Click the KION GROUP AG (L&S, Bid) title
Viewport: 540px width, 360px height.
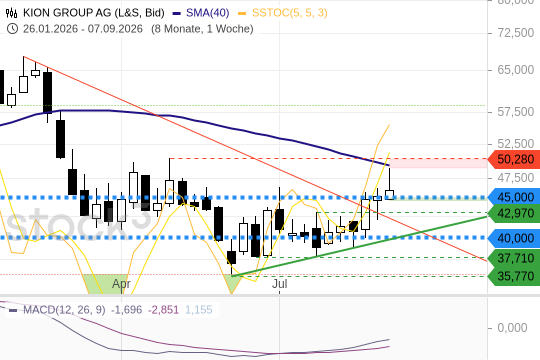pos(94,13)
